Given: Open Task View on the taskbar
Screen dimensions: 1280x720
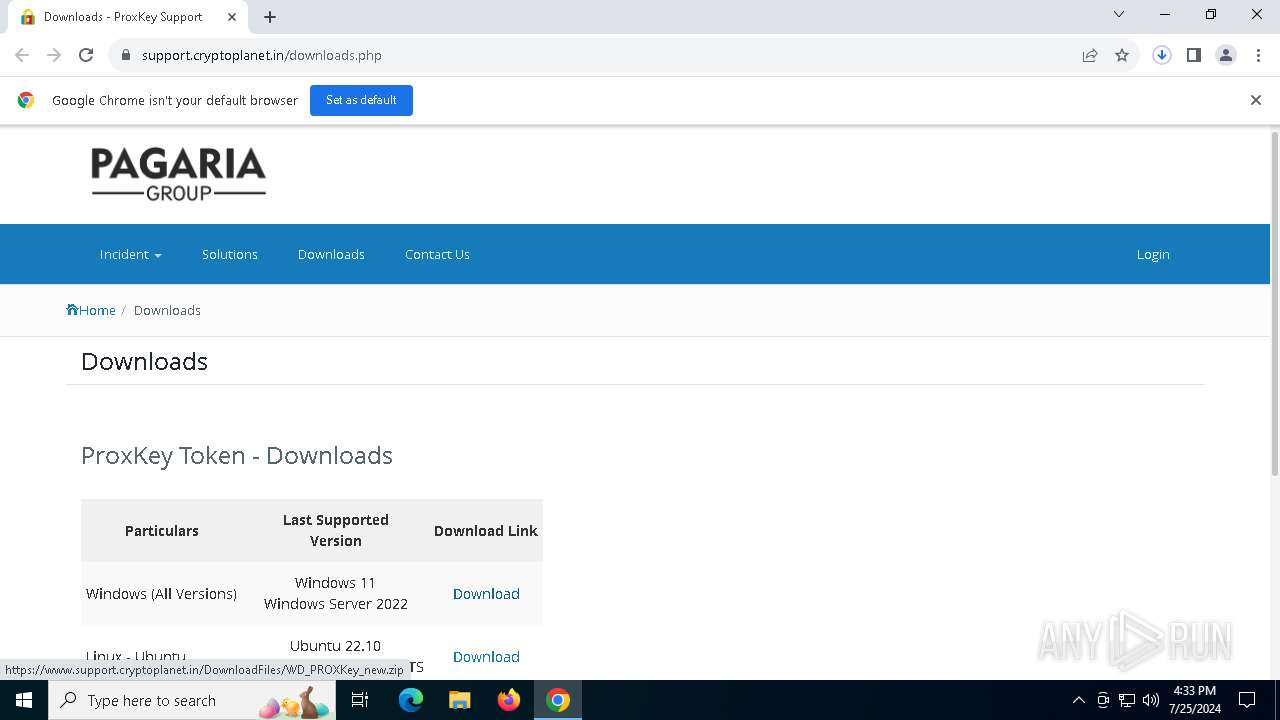Looking at the screenshot, I should [x=361, y=700].
